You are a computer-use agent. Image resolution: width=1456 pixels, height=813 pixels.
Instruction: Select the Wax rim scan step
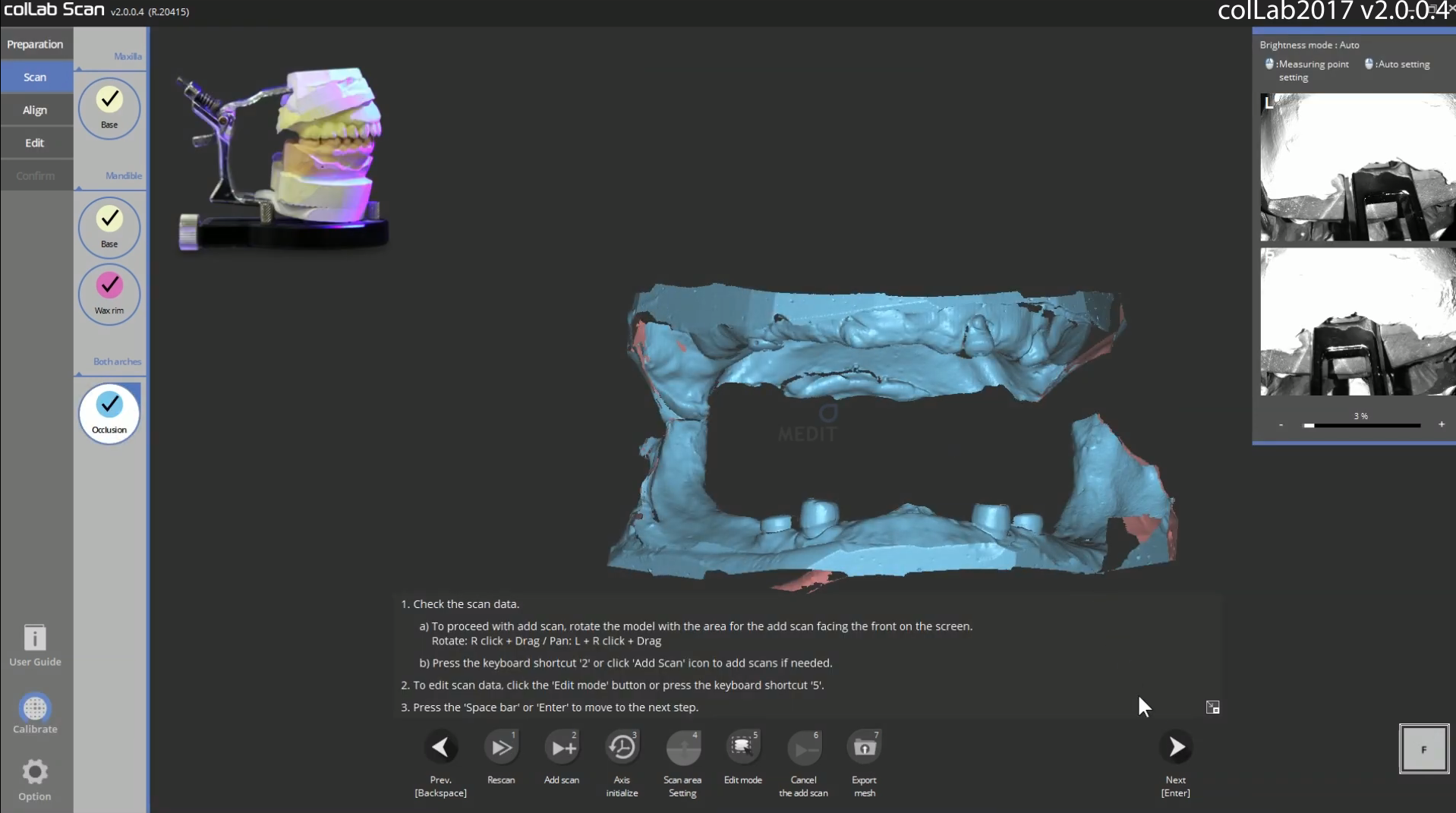point(109,294)
